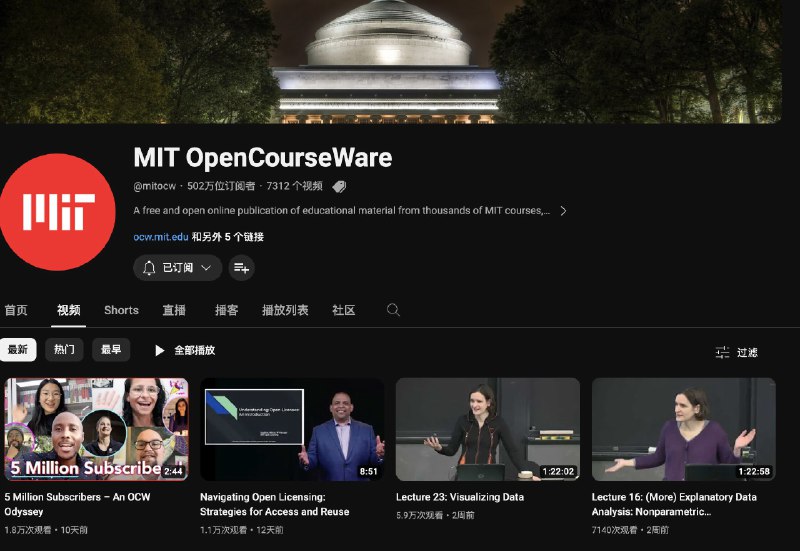
Task: Open the 5 Million Subscribers video thumbnail
Action: coord(96,430)
